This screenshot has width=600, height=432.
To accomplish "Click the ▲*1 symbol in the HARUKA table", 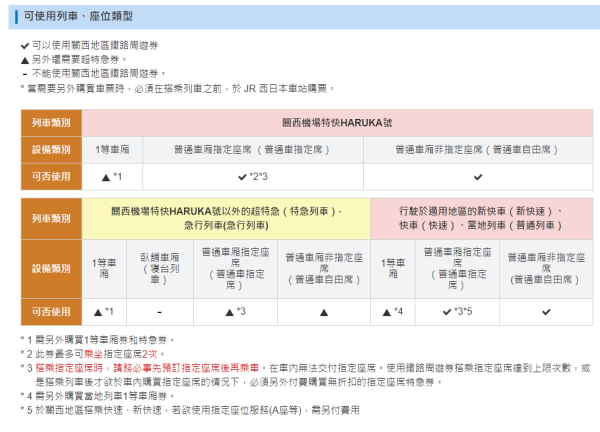I will click(112, 177).
